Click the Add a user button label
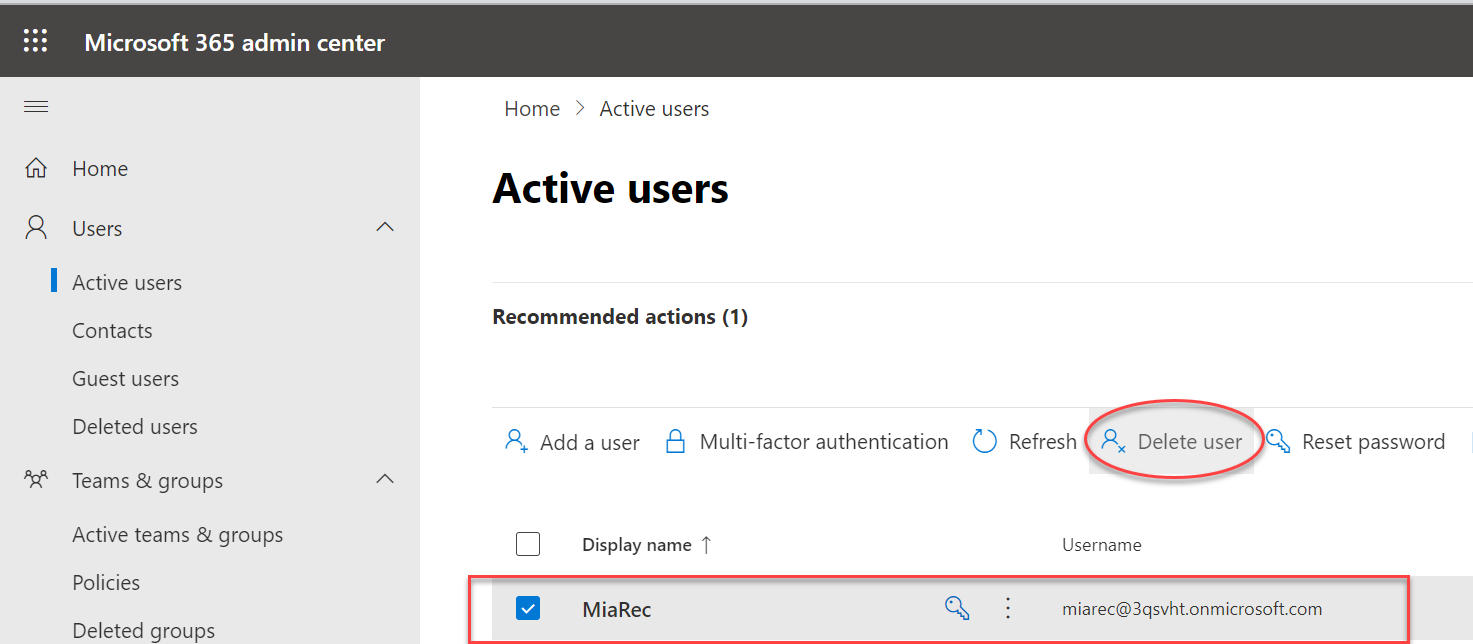Screen dimensions: 1473x644 tap(590, 442)
